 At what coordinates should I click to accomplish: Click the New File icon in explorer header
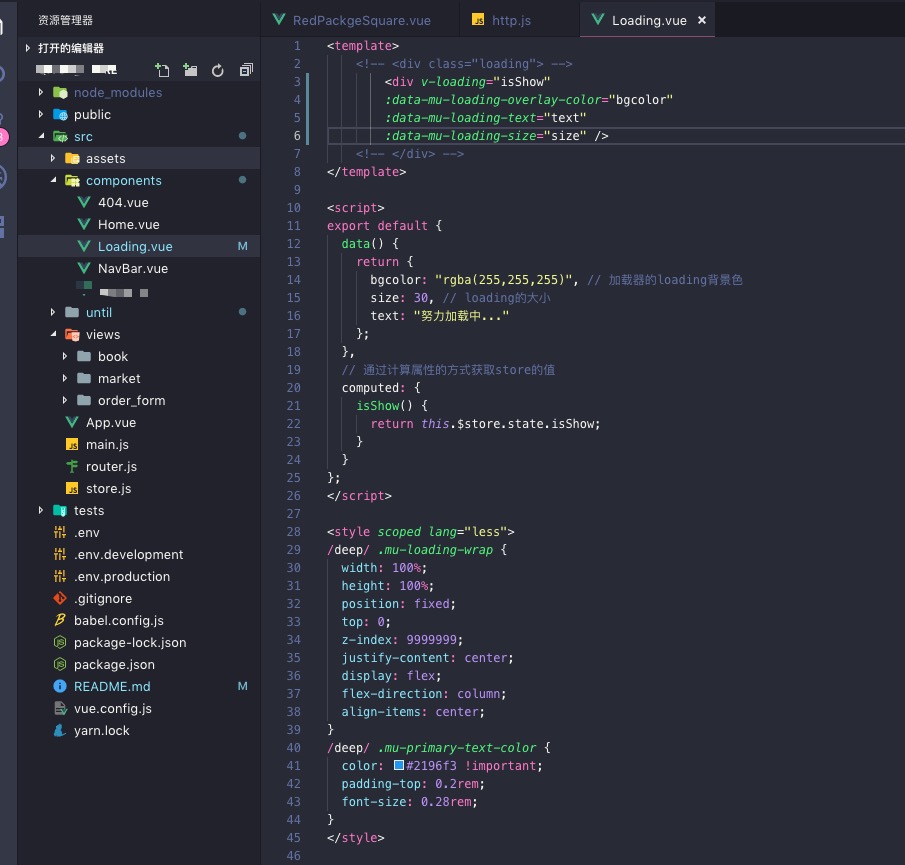coord(163,70)
